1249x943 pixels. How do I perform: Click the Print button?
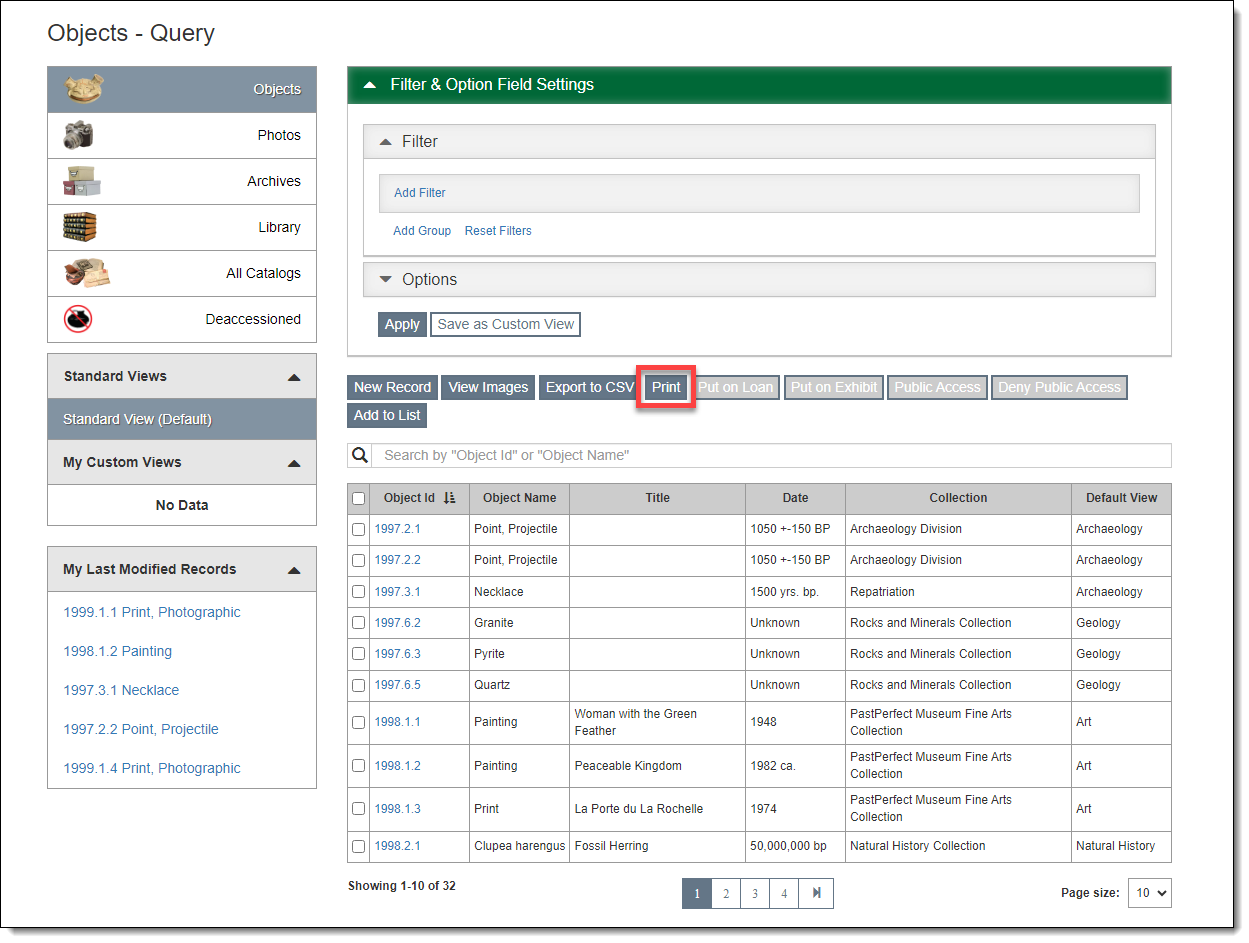click(x=666, y=387)
